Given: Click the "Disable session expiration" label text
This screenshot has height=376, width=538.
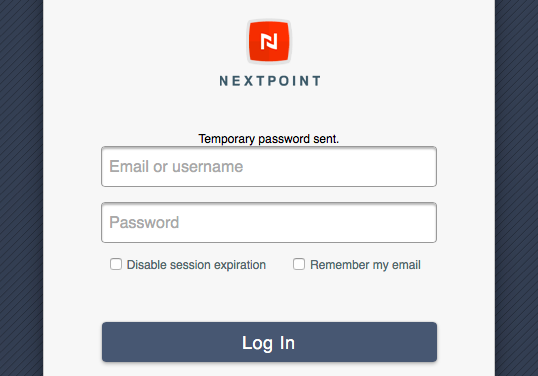Looking at the screenshot, I should [x=196, y=265].
